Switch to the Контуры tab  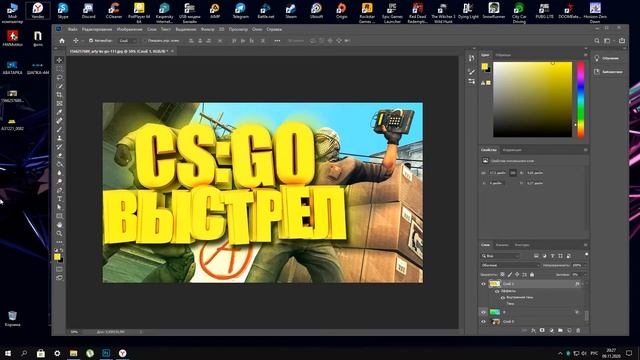(522, 245)
